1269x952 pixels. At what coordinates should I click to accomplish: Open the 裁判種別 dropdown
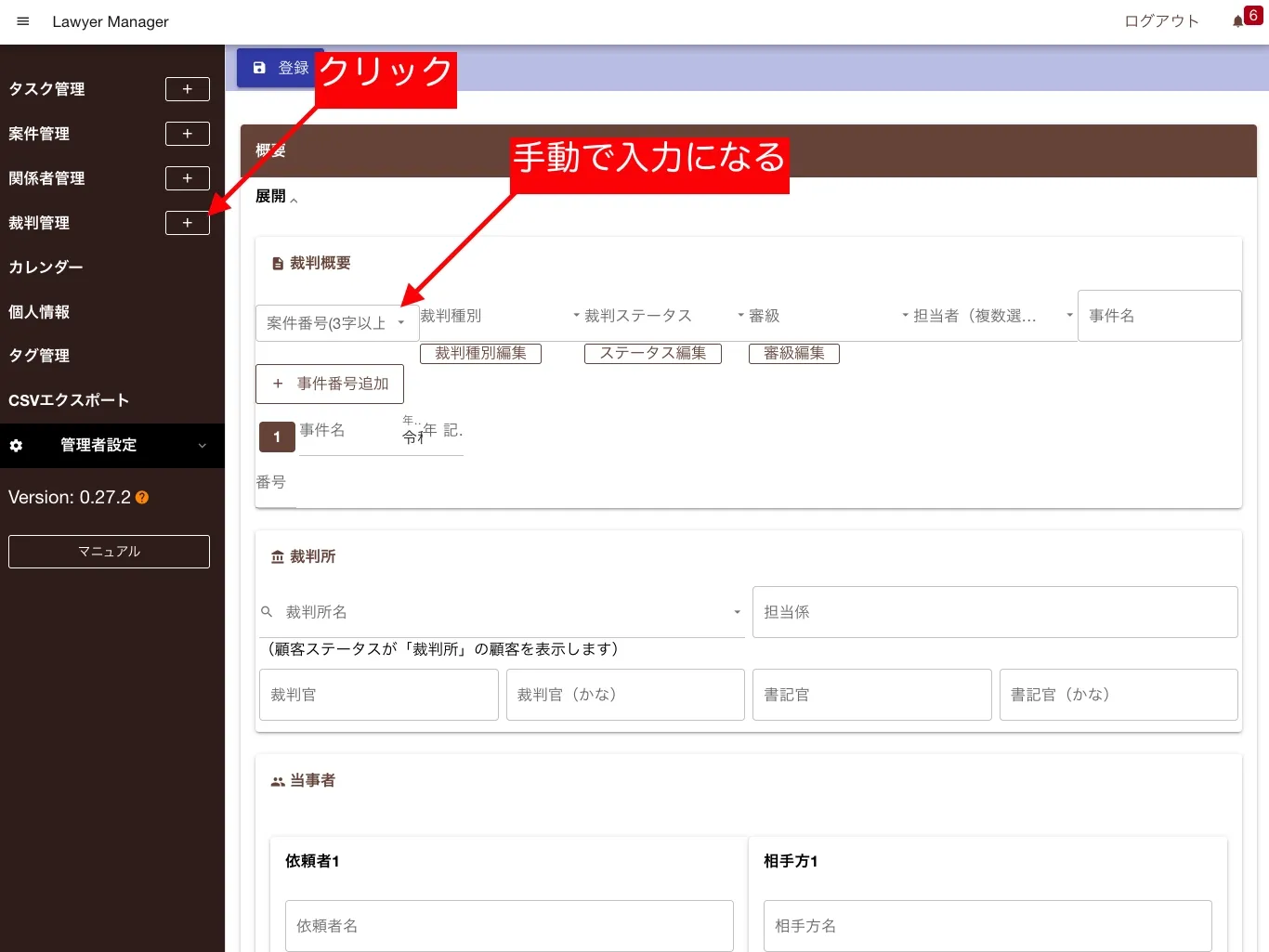[501, 316]
